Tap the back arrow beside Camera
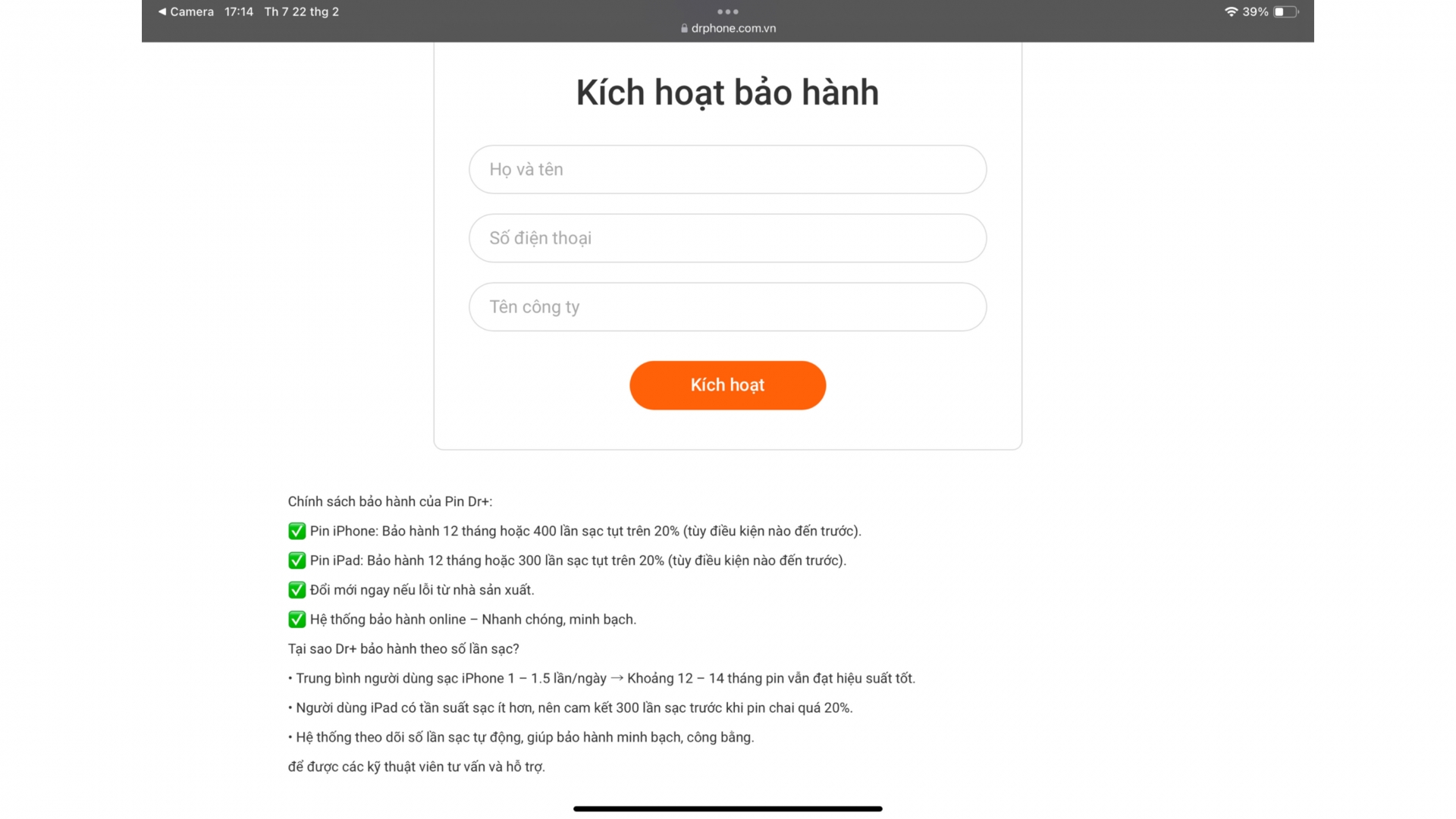The width and height of the screenshot is (1456, 819). tap(162, 11)
